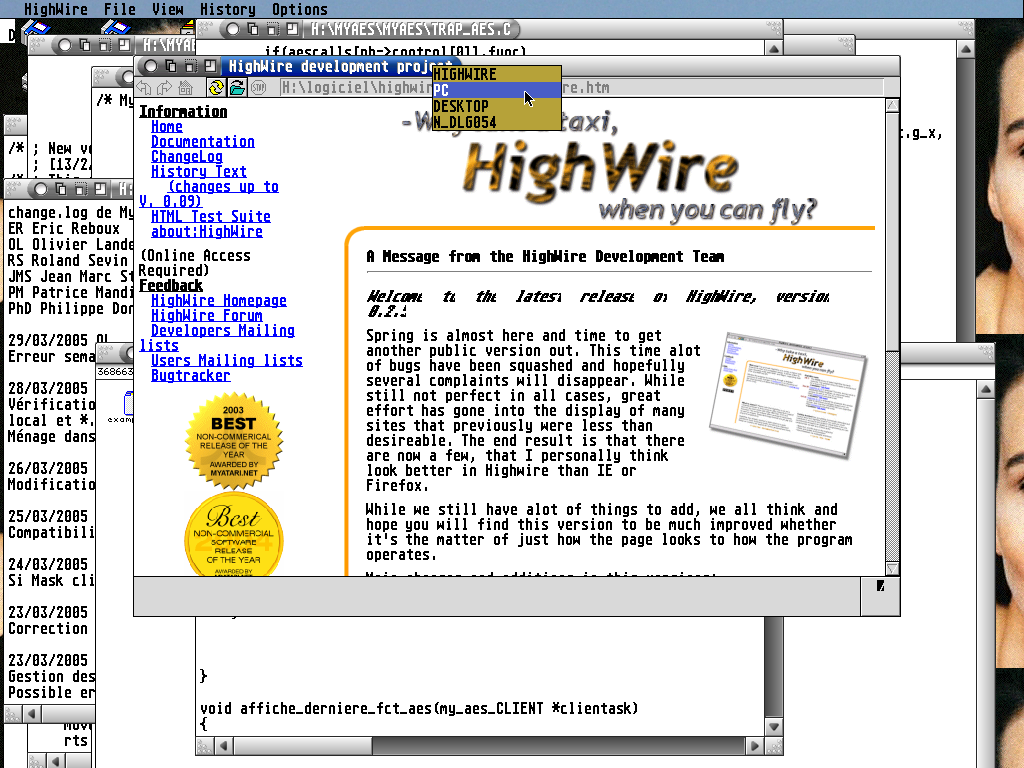Click TRAP_AES.C window scroll down arrow
The width and height of the screenshot is (1024, 768).
[774, 726]
